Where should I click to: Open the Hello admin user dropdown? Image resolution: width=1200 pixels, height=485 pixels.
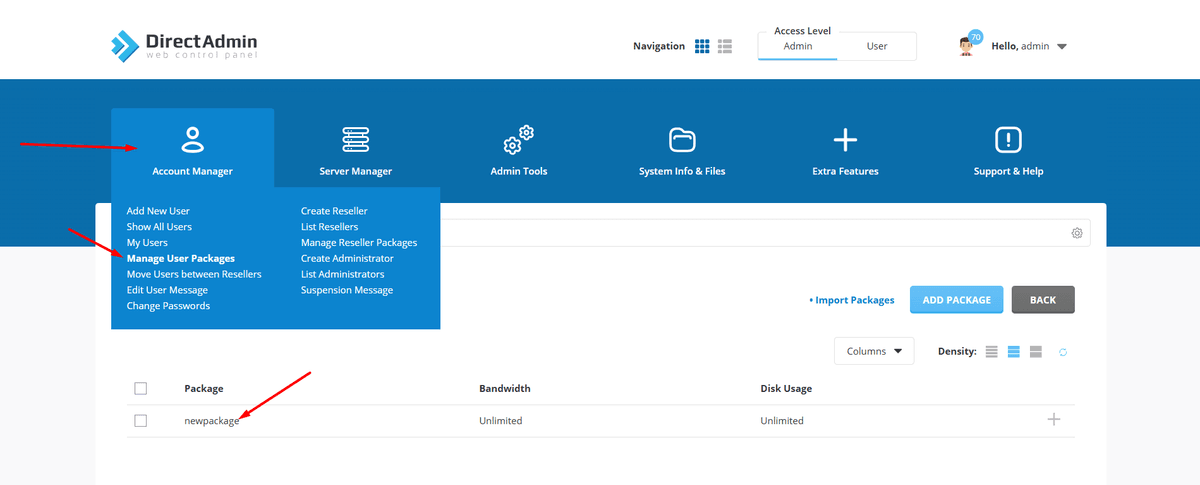pyautogui.click(x=1028, y=46)
